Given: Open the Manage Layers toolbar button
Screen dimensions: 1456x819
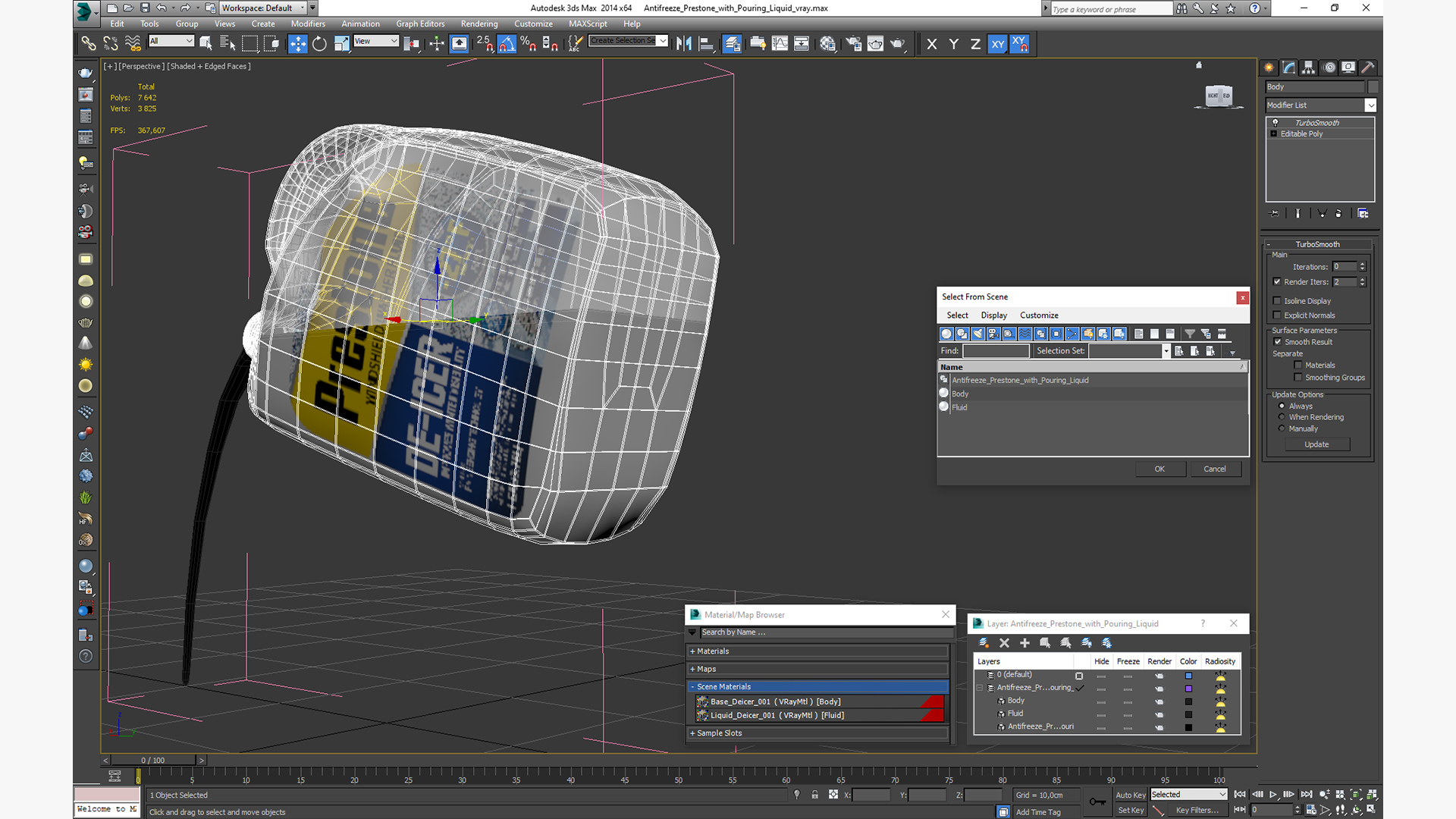Looking at the screenshot, I should (732, 44).
